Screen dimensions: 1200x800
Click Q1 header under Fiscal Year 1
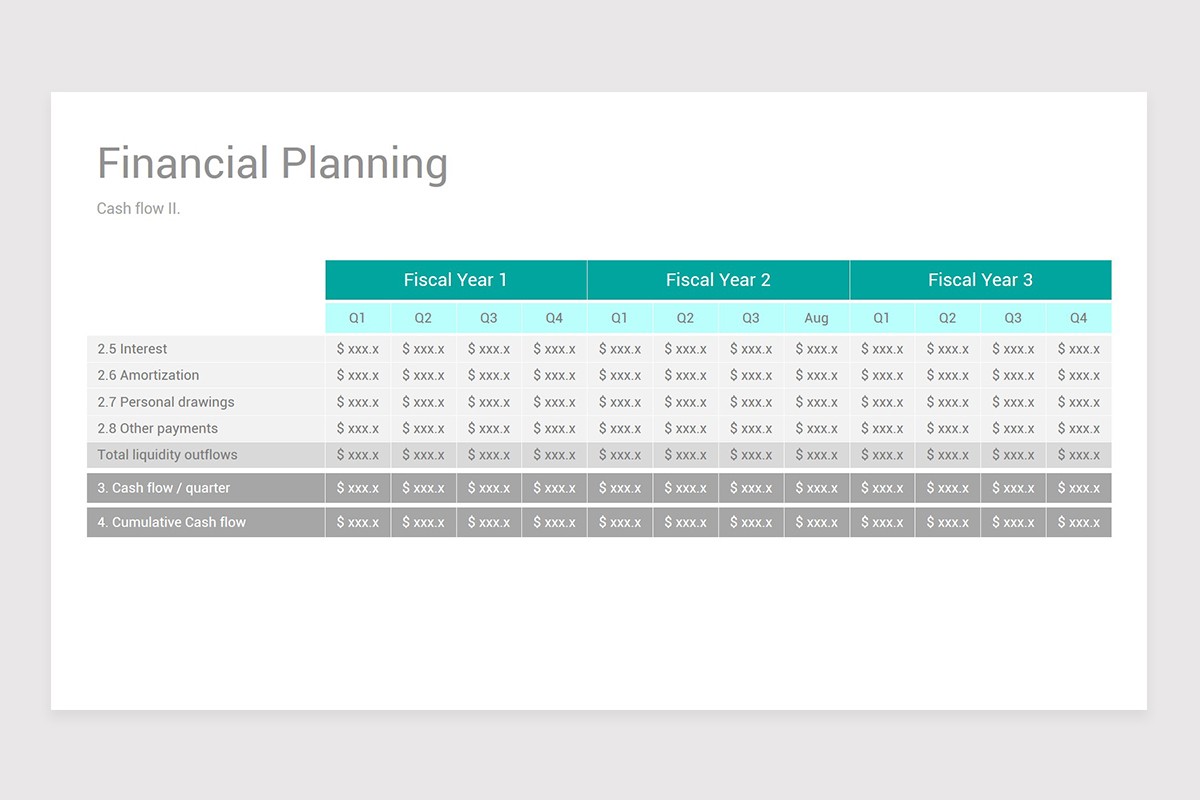tap(358, 318)
